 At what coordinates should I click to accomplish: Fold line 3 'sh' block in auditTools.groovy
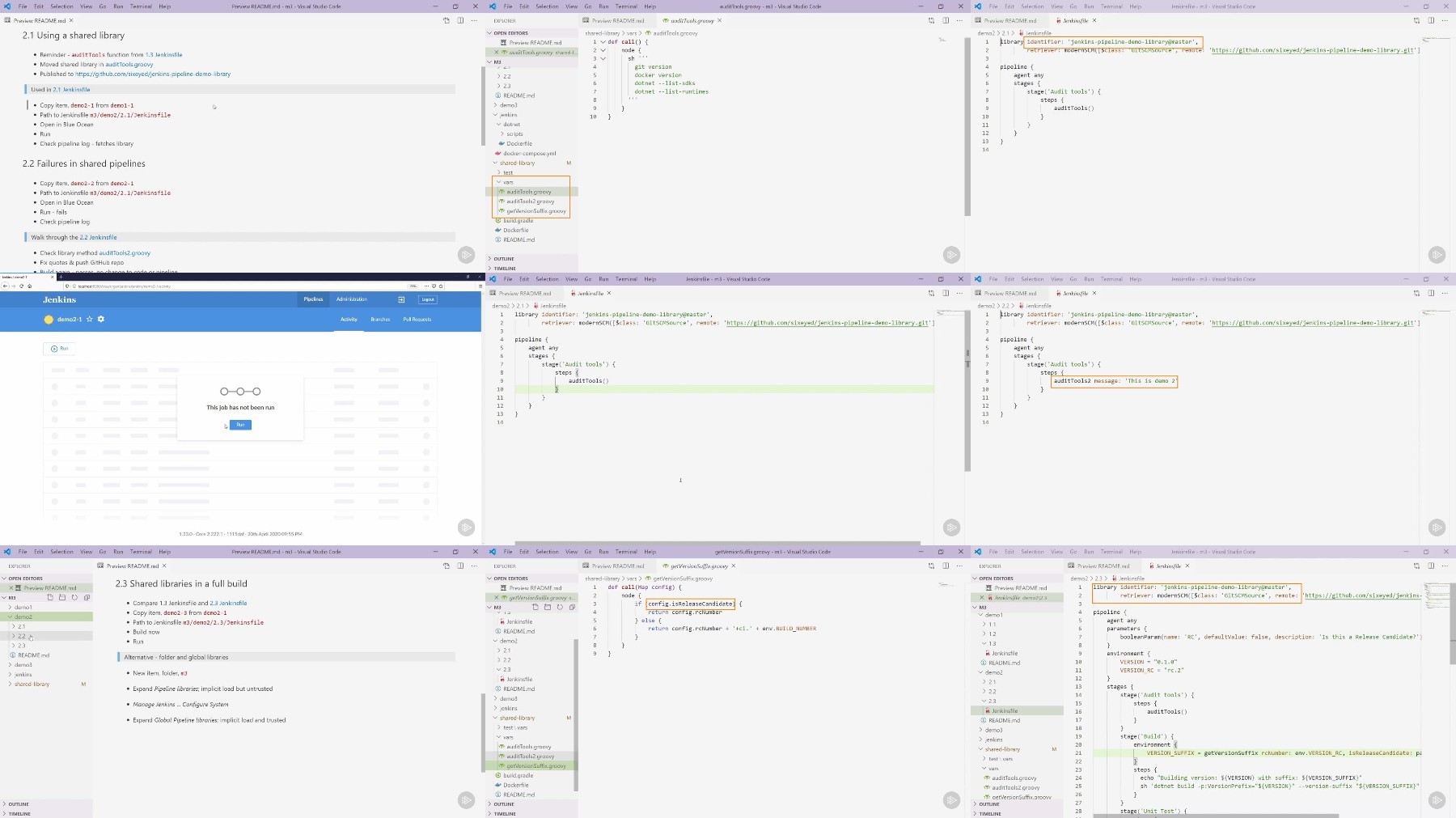(x=603, y=58)
